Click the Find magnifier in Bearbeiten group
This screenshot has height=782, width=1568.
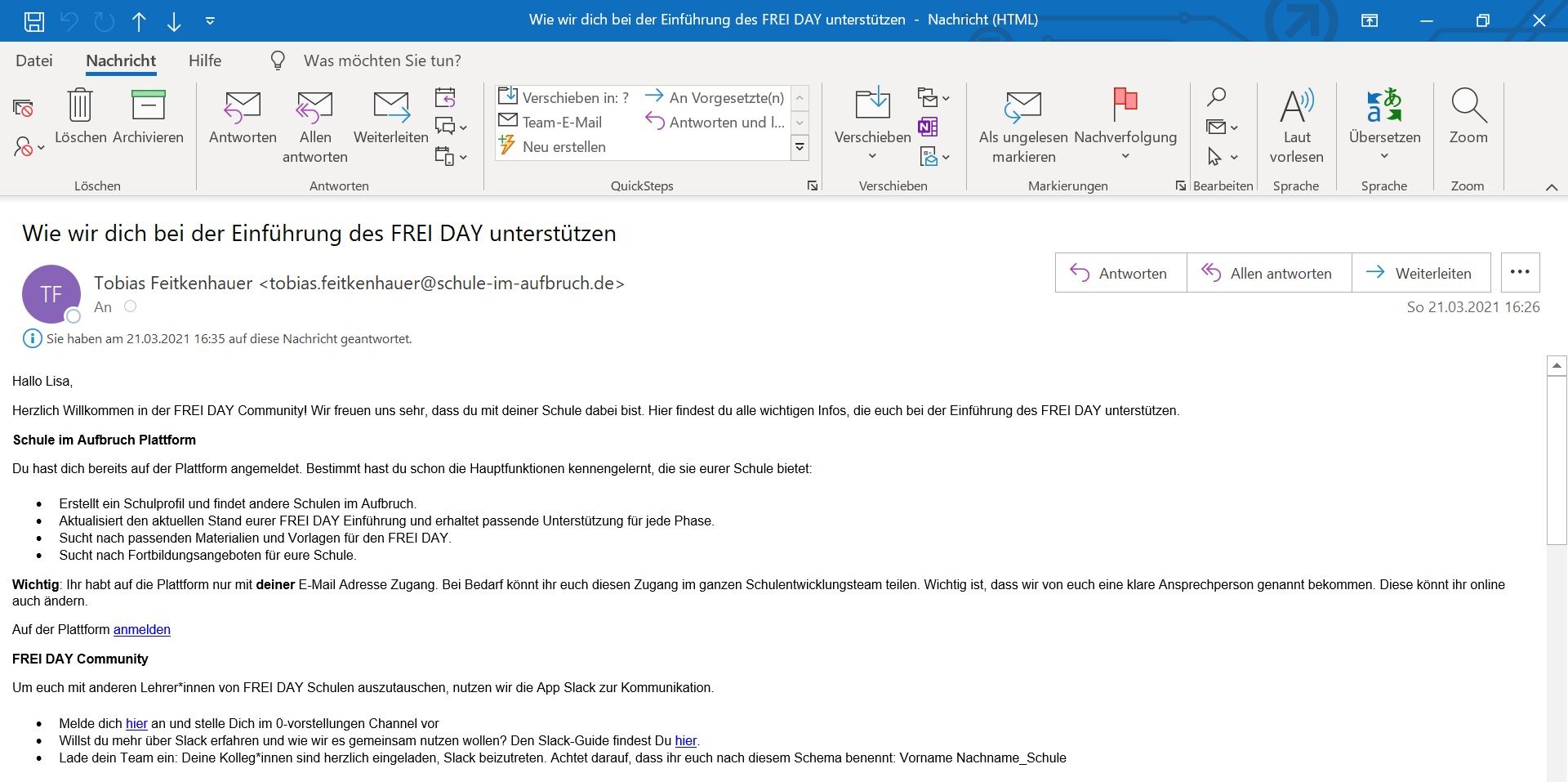[x=1217, y=97]
